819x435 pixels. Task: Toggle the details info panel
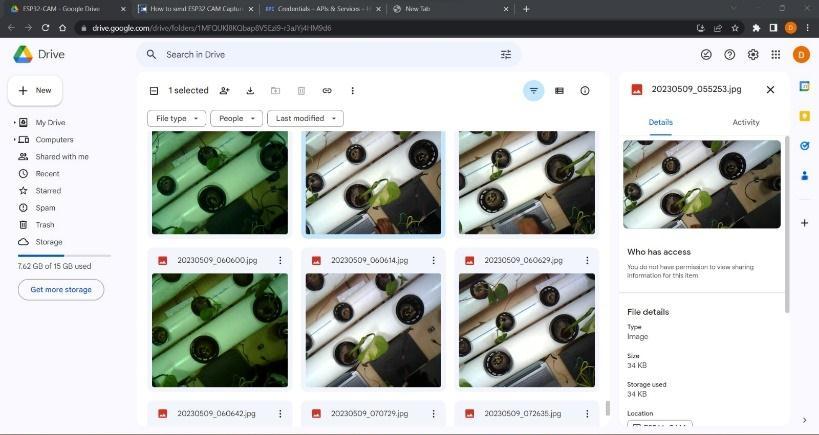tap(585, 90)
